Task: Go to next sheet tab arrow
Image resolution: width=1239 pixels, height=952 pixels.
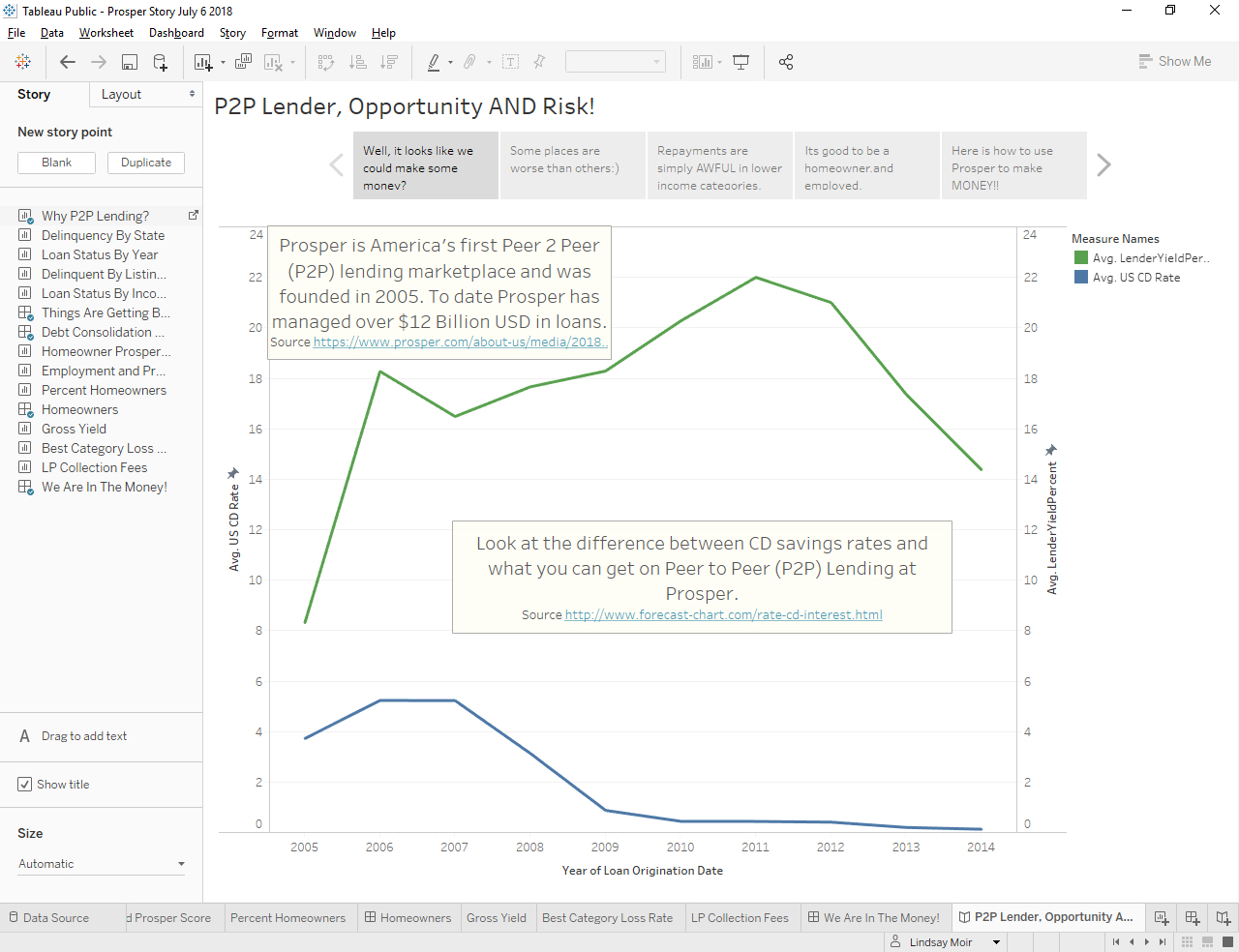Action: click(x=1147, y=941)
